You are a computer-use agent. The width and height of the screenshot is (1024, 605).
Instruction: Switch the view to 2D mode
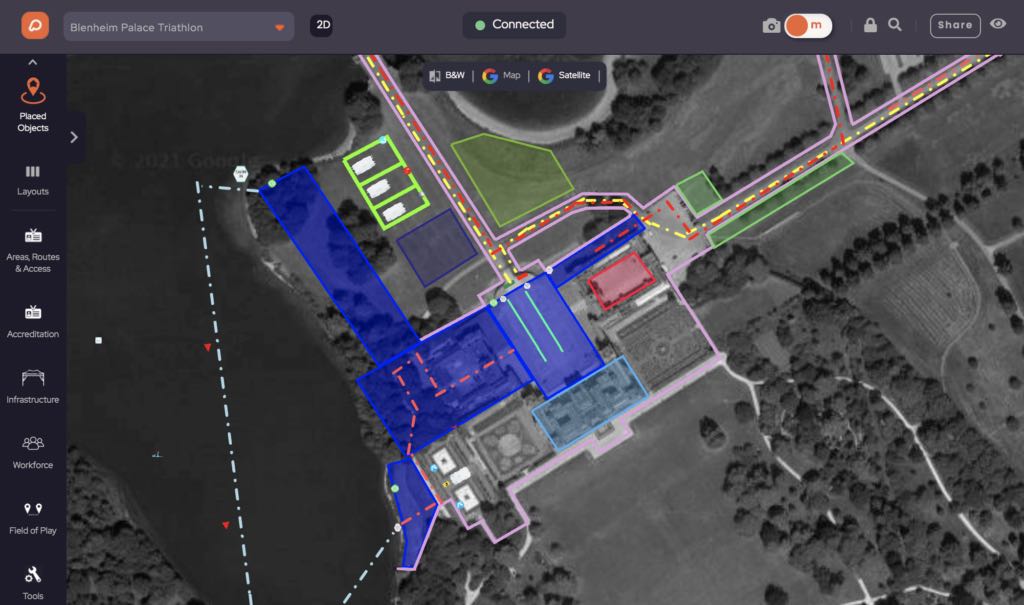click(321, 26)
